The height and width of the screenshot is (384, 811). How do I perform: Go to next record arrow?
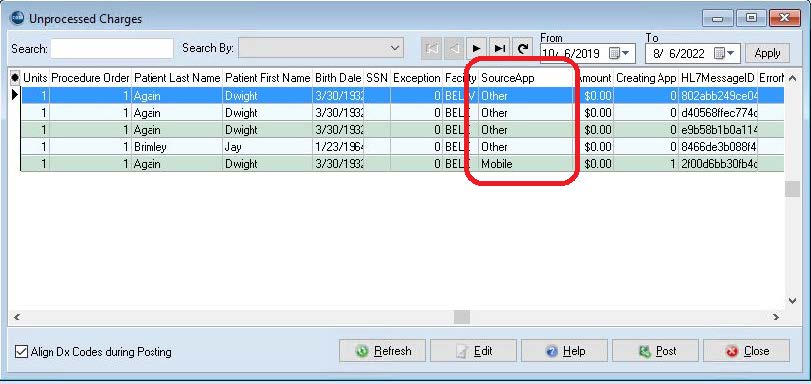pos(476,49)
